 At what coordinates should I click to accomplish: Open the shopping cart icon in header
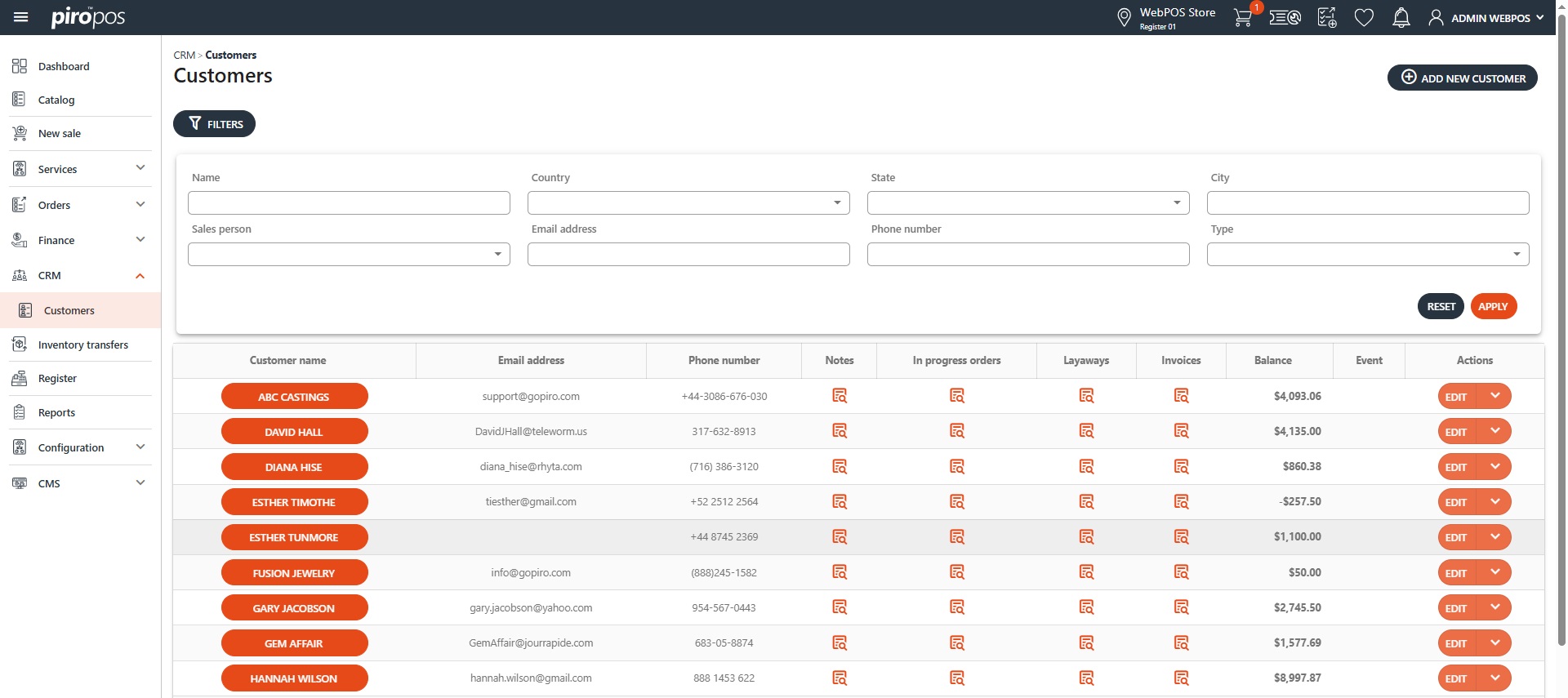[1242, 18]
